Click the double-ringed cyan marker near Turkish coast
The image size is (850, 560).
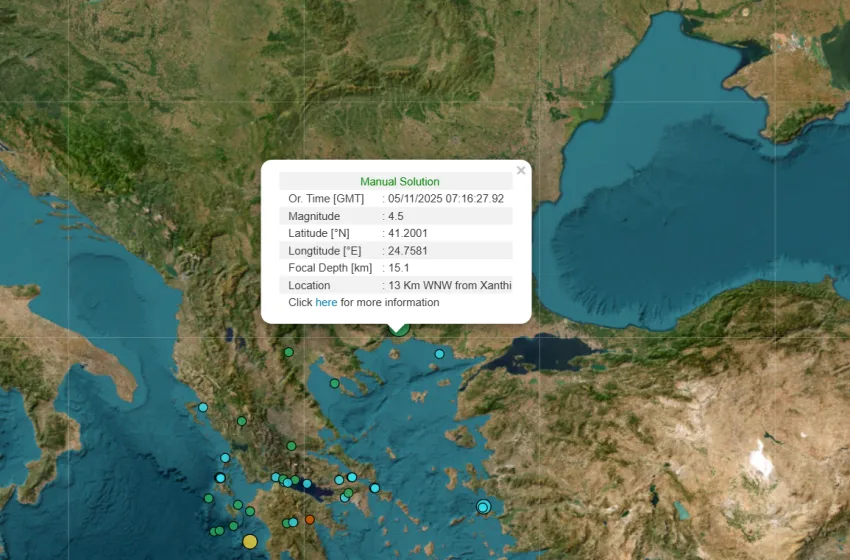[483, 507]
